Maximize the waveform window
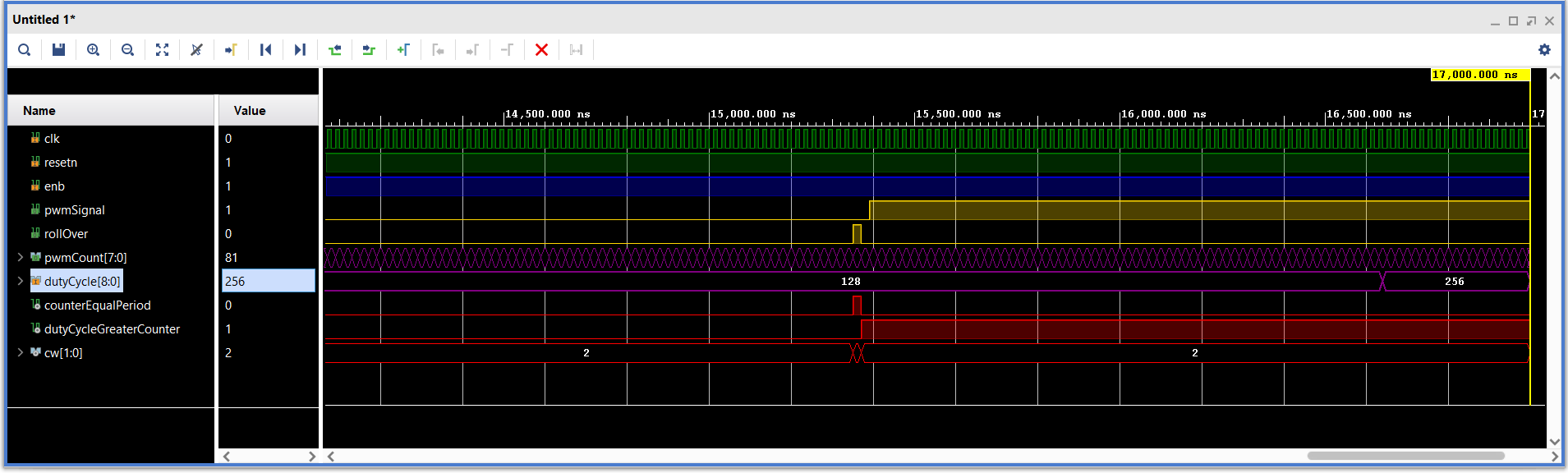The height and width of the screenshot is (473, 1568). (x=1513, y=21)
